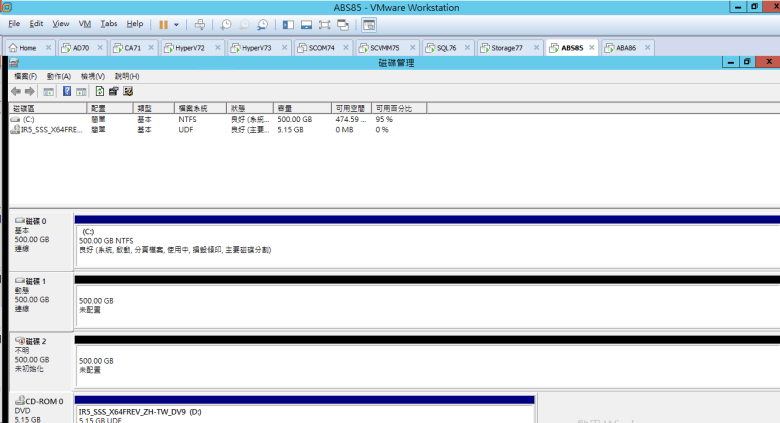Open the Tabs menu in VMware
Image resolution: width=780 pixels, height=423 pixels.
click(108, 23)
